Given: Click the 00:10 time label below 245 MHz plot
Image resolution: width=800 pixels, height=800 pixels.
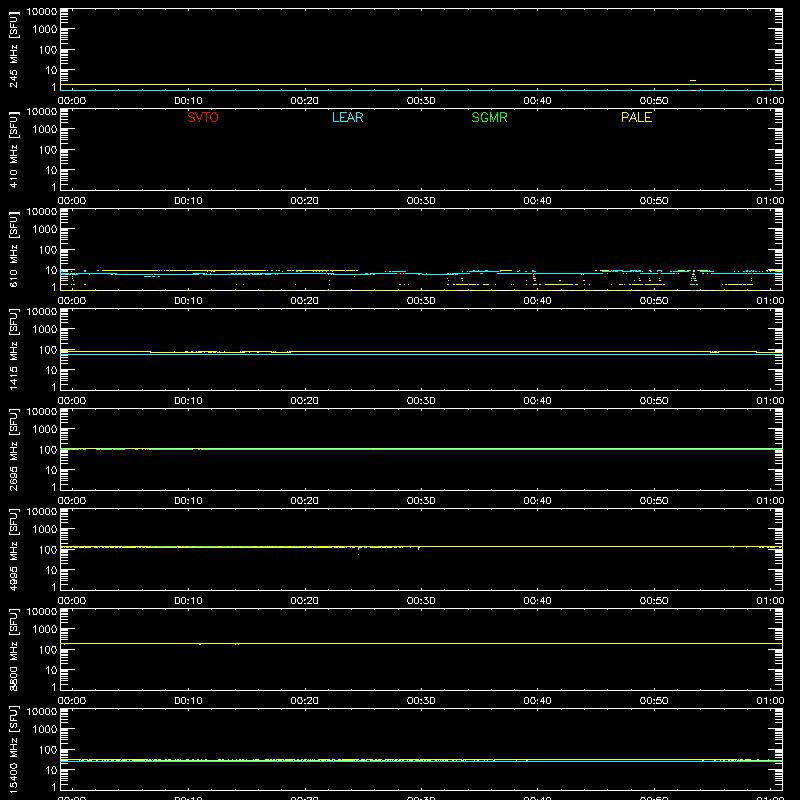Looking at the screenshot, I should pos(188,101).
